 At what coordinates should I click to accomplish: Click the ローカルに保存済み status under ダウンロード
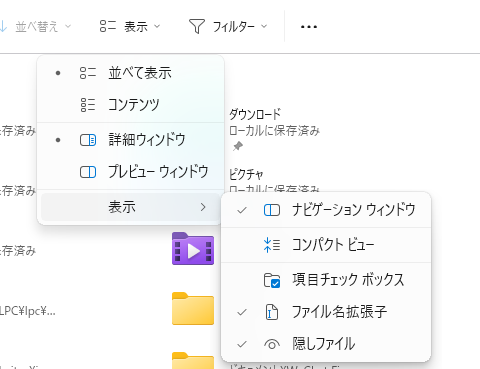point(274,130)
